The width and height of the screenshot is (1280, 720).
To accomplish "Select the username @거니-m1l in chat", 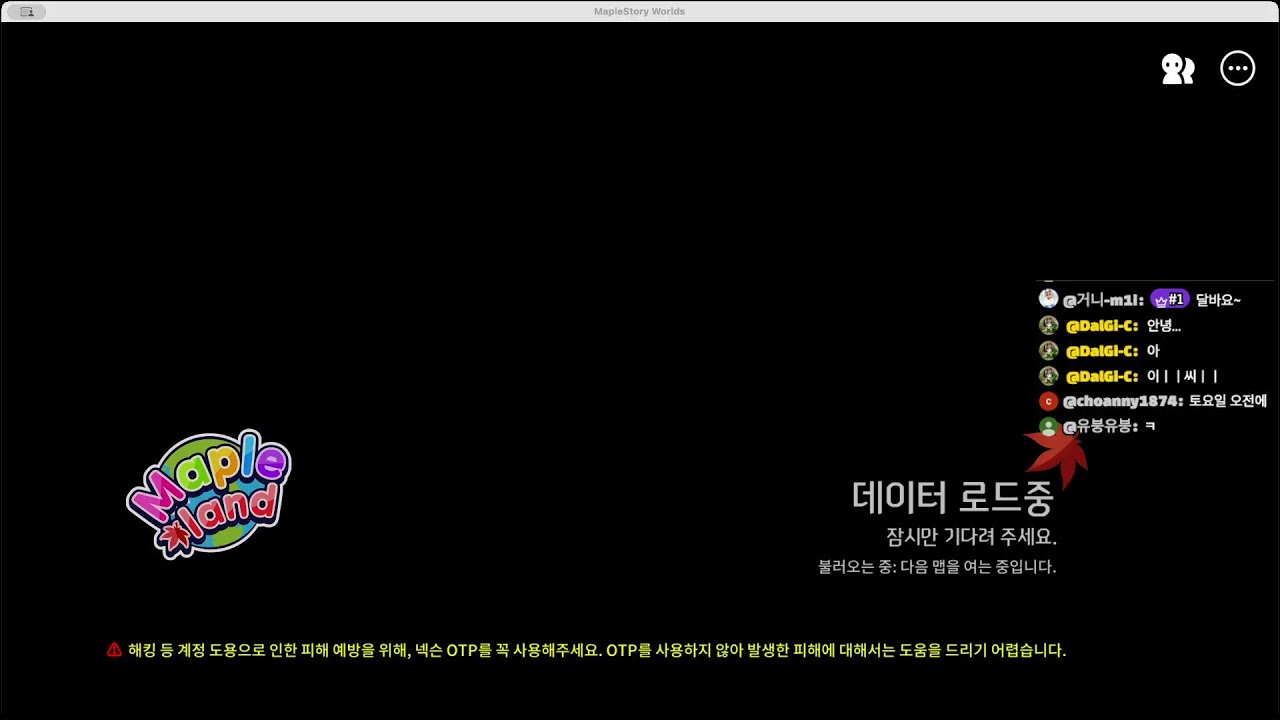I will click(1103, 300).
